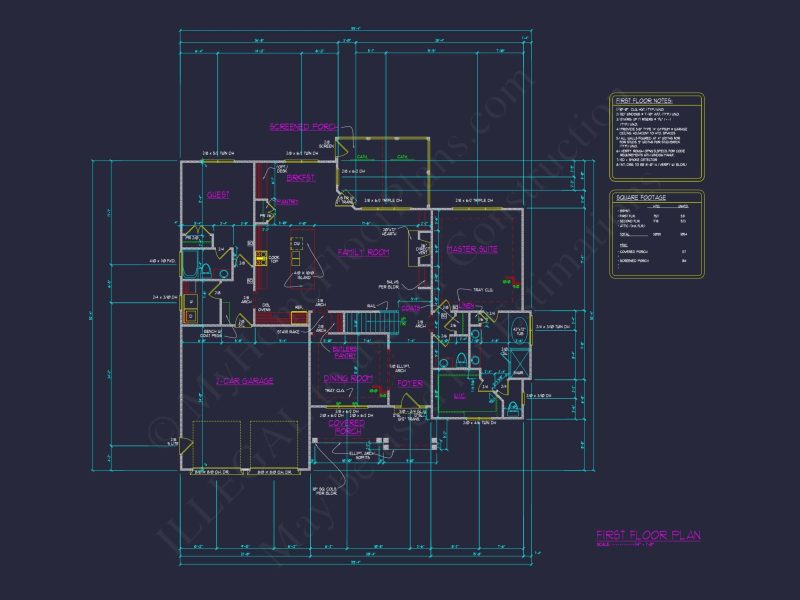The width and height of the screenshot is (800, 600).
Task: Click the SCREENED PORCH room label
Action: [303, 127]
